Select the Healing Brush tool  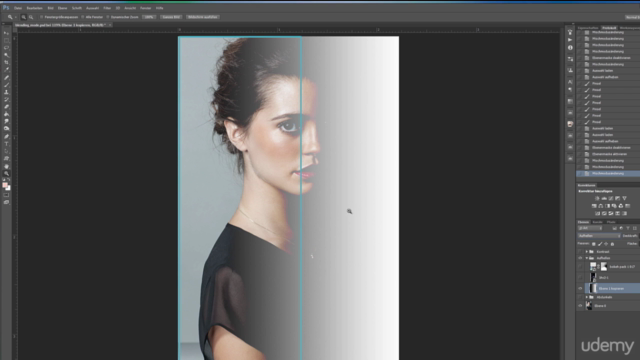tap(6, 77)
